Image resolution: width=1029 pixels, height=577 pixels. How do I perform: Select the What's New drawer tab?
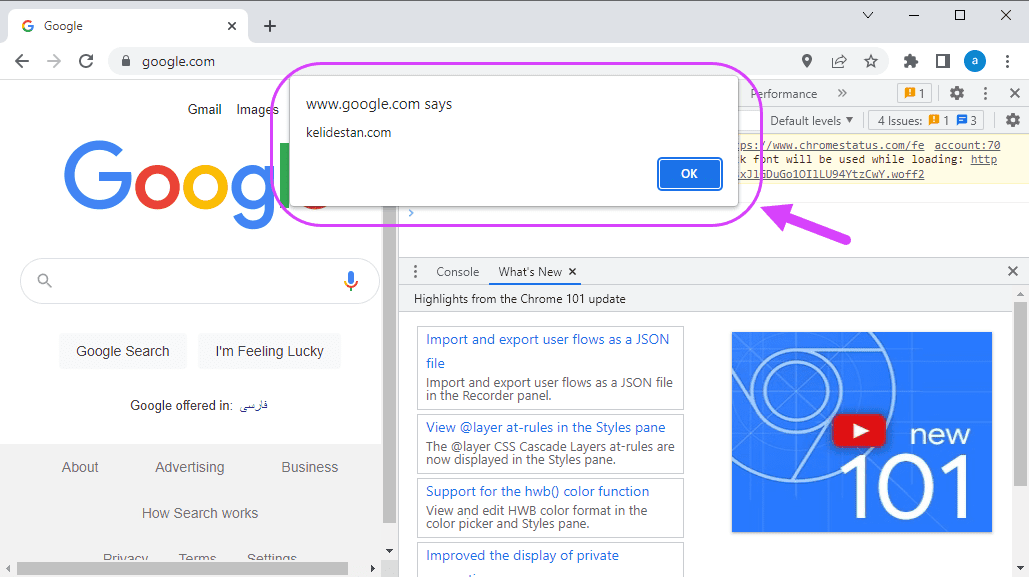(x=530, y=272)
